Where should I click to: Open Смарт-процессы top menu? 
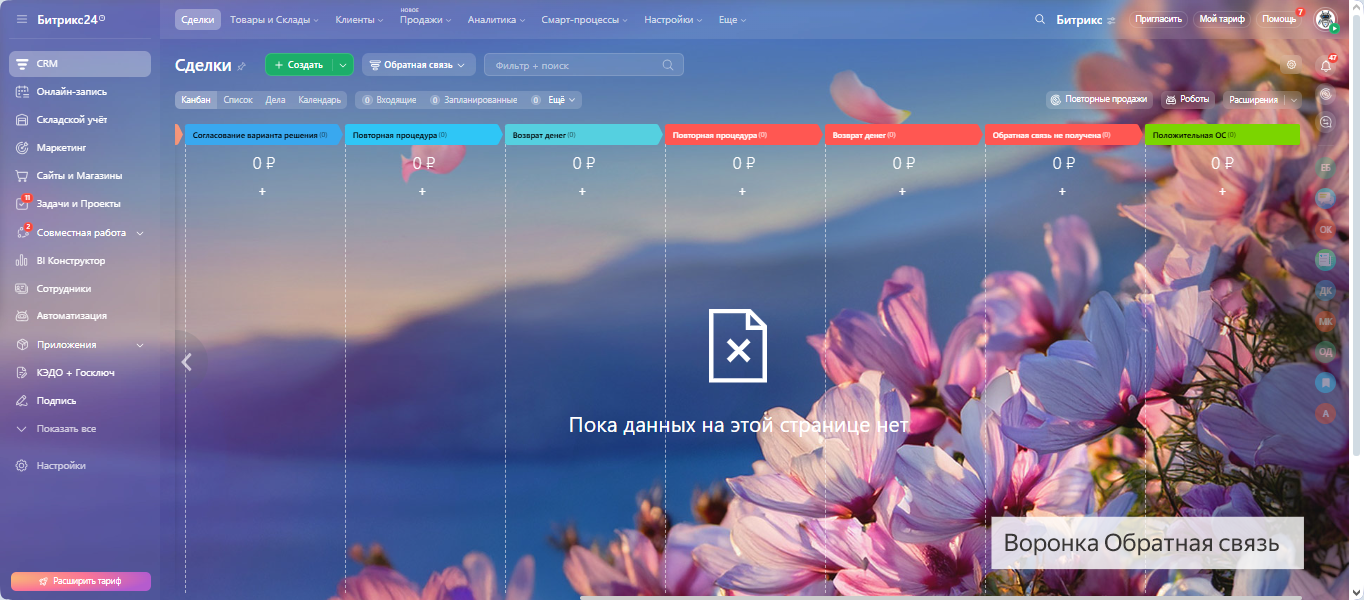(585, 19)
